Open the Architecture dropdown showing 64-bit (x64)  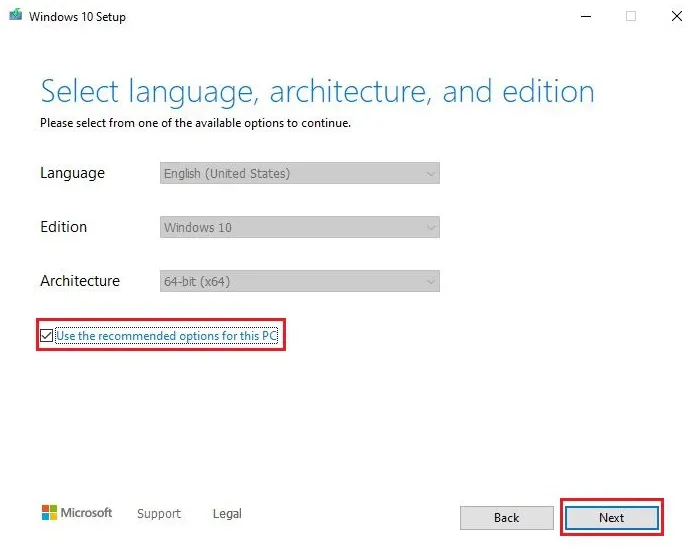click(299, 281)
